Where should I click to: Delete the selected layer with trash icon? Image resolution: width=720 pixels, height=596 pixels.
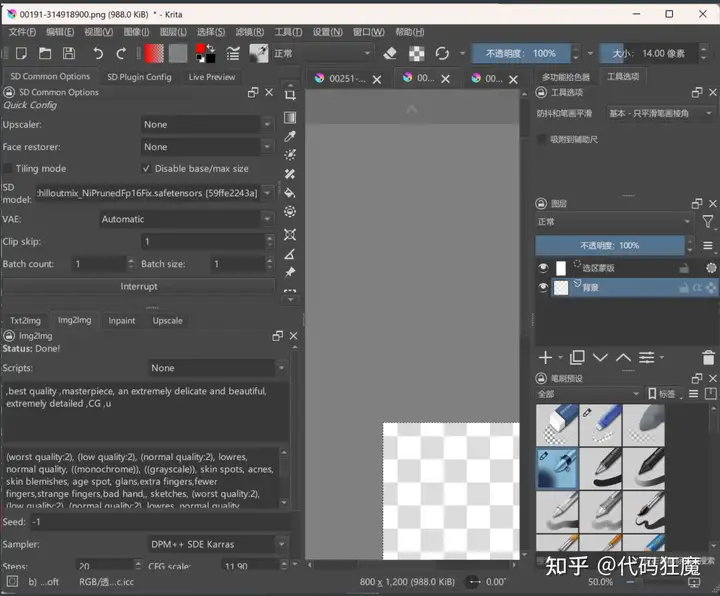click(709, 357)
